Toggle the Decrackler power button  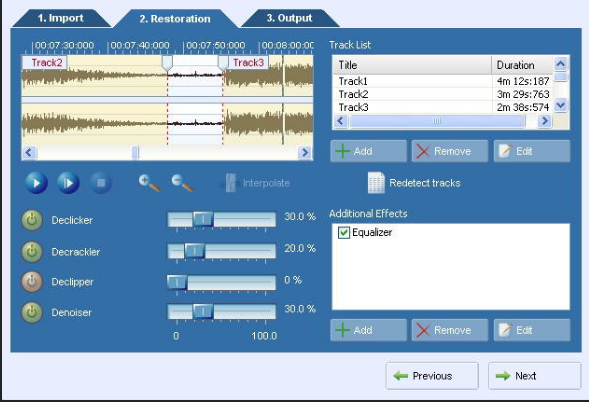[x=32, y=252]
